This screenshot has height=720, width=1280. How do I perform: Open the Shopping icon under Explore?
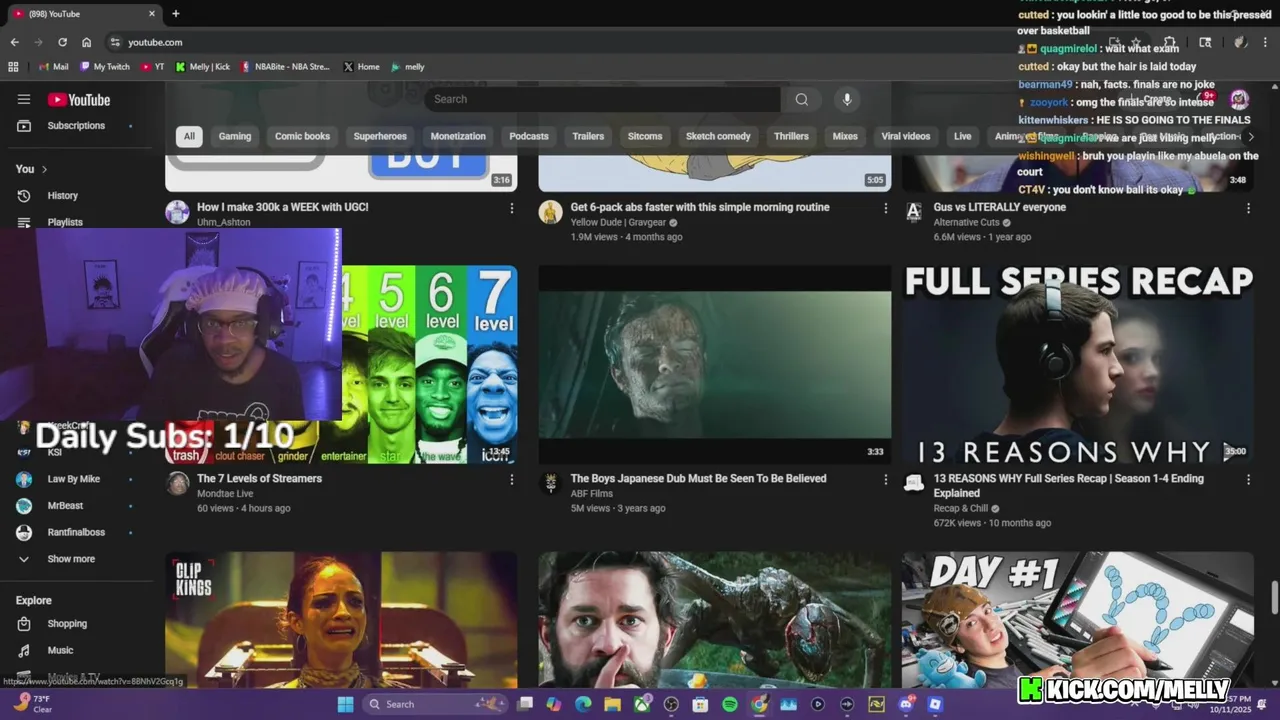tap(24, 624)
